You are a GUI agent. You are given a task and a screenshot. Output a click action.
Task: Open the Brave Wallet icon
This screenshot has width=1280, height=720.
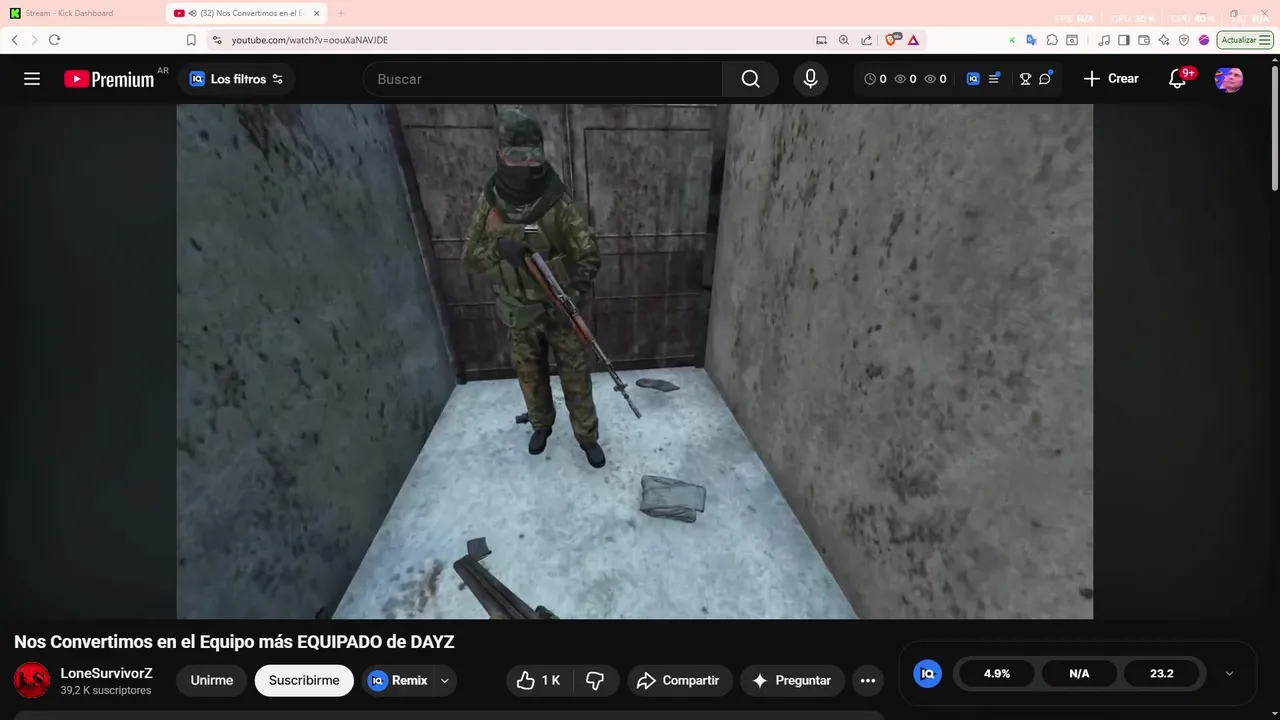pyautogui.click(x=1144, y=40)
